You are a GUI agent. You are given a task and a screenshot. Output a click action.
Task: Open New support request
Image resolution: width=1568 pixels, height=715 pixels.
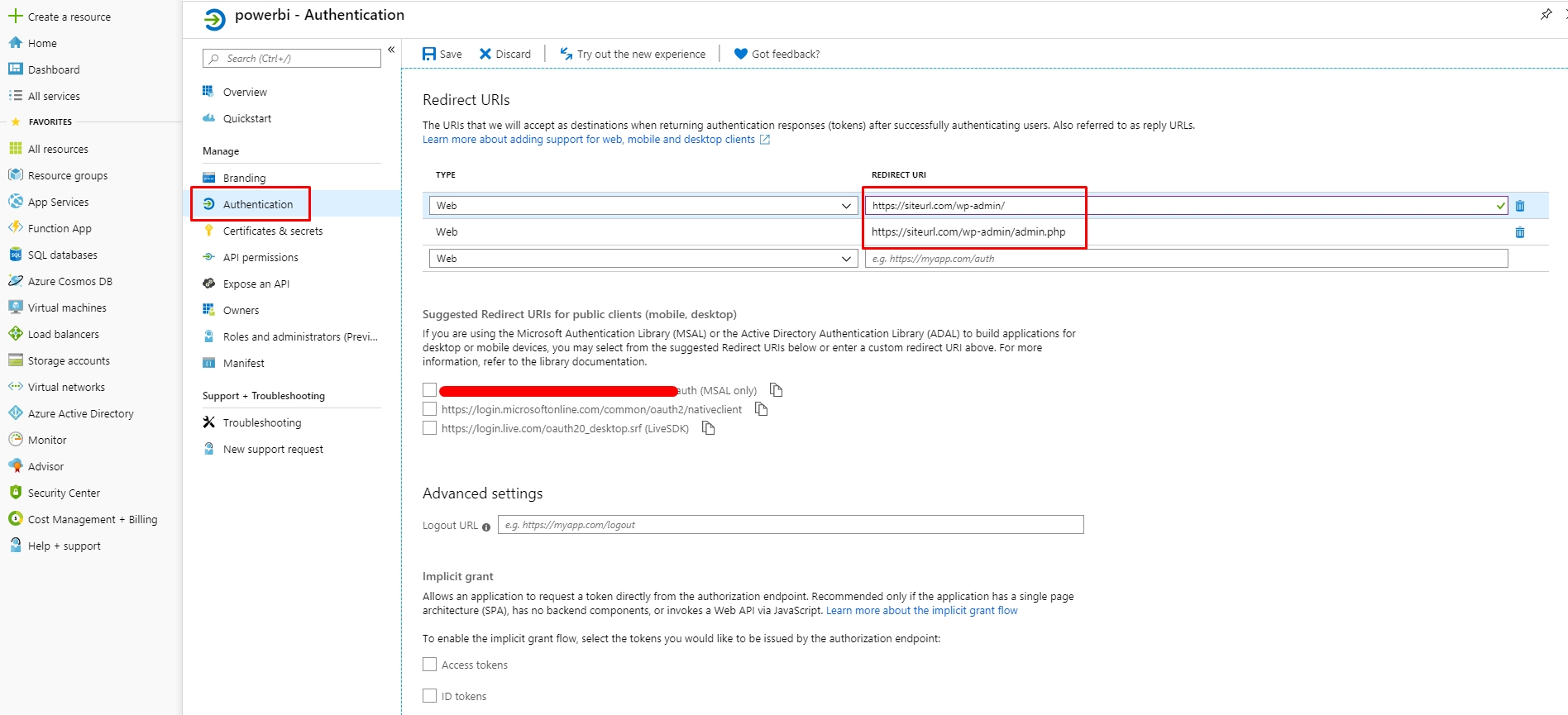[273, 449]
